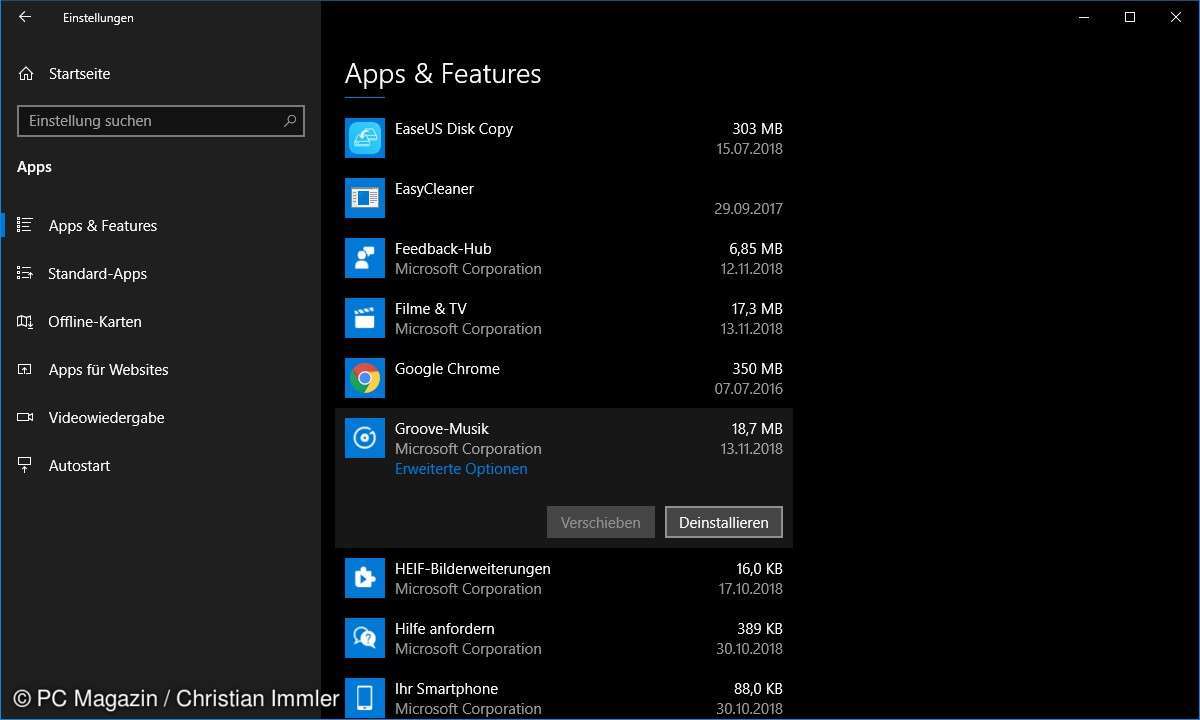This screenshot has width=1200, height=720.
Task: Select the Hilfe anfordern entry name
Action: tap(445, 628)
